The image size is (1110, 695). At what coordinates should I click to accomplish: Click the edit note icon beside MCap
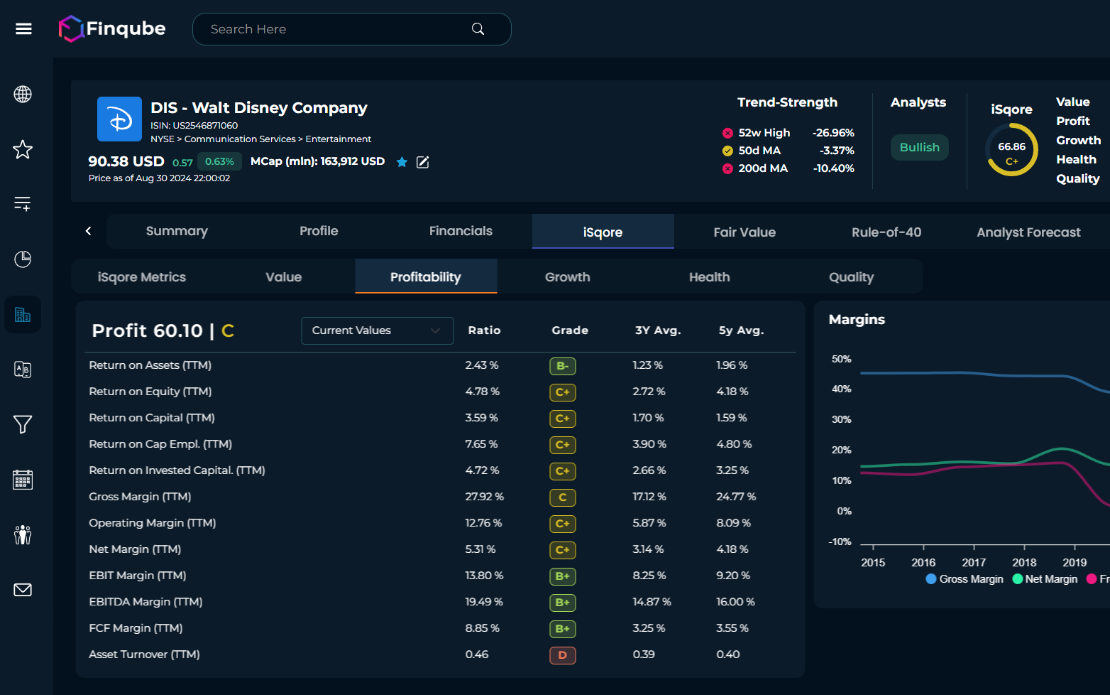click(x=423, y=162)
